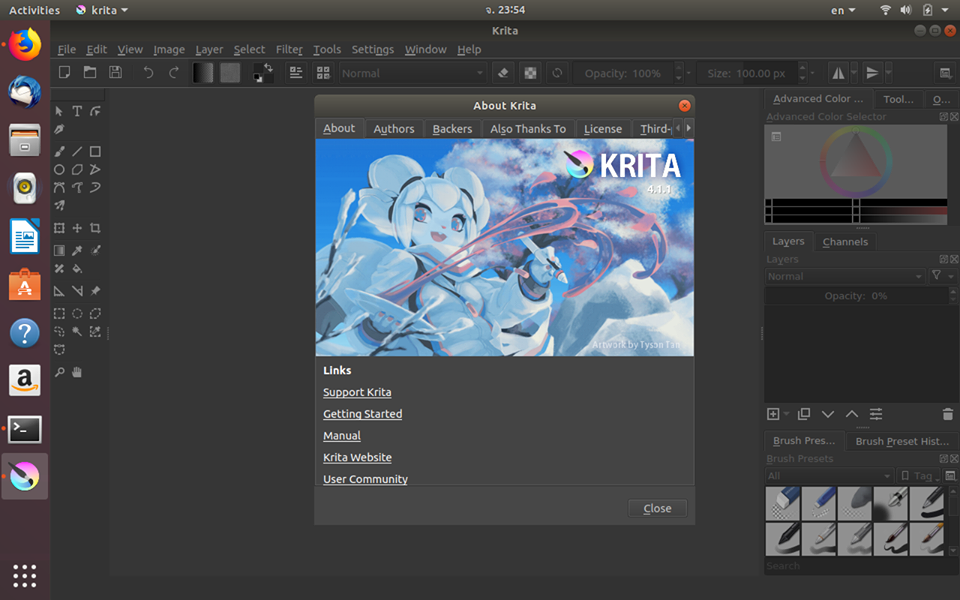Click the Redo arrow

[174, 73]
